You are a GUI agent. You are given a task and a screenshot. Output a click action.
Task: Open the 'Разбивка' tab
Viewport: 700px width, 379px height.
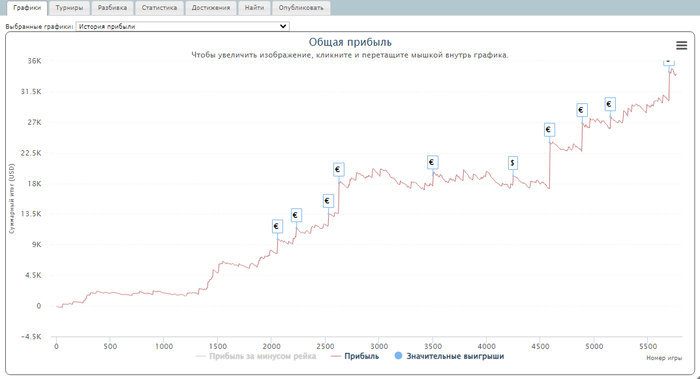coord(112,8)
